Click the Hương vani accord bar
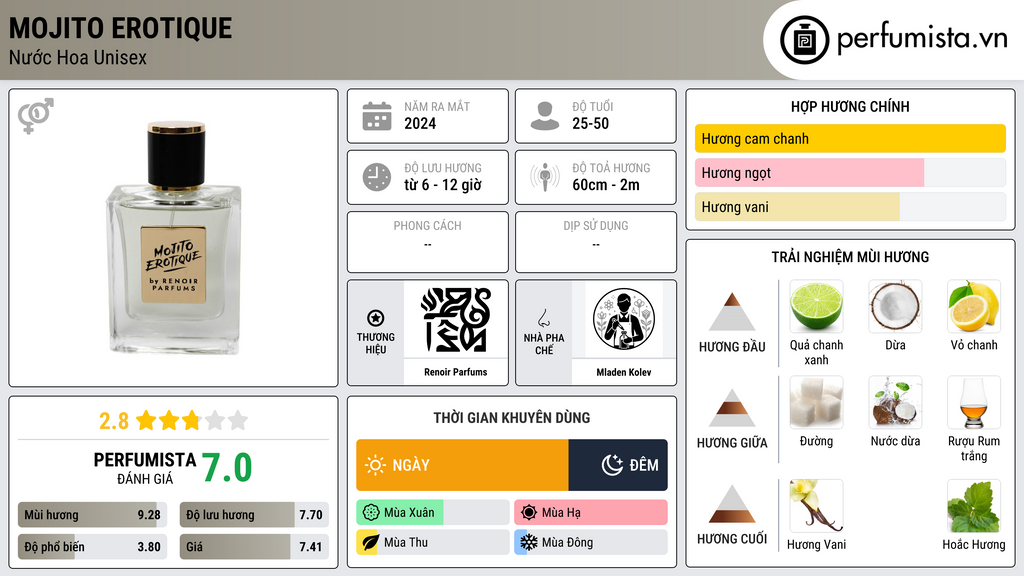The width and height of the screenshot is (1024, 576). pos(850,207)
